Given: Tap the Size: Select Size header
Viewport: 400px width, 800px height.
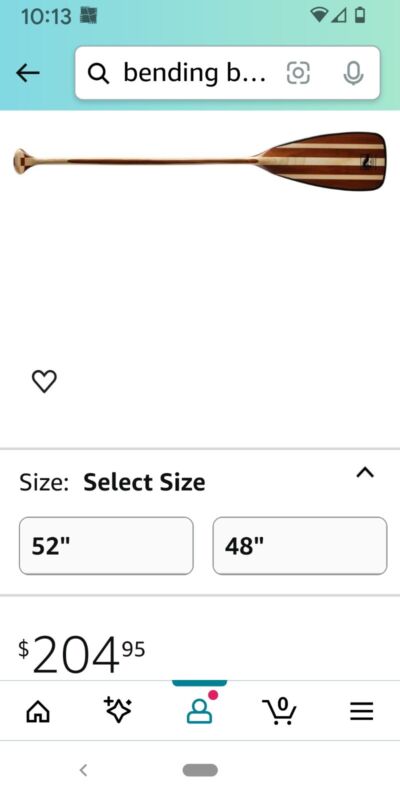Looking at the screenshot, I should point(112,482).
